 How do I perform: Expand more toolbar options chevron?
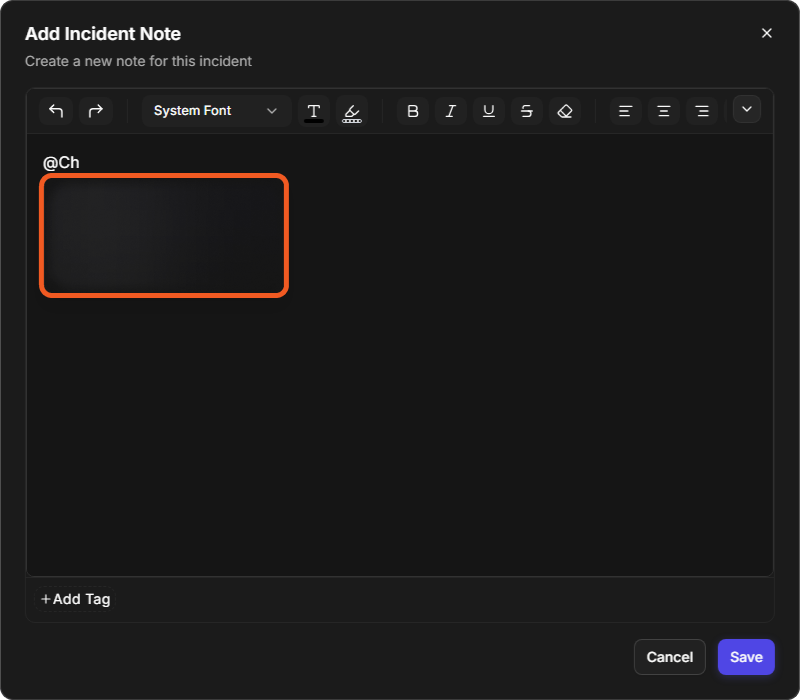click(x=747, y=109)
